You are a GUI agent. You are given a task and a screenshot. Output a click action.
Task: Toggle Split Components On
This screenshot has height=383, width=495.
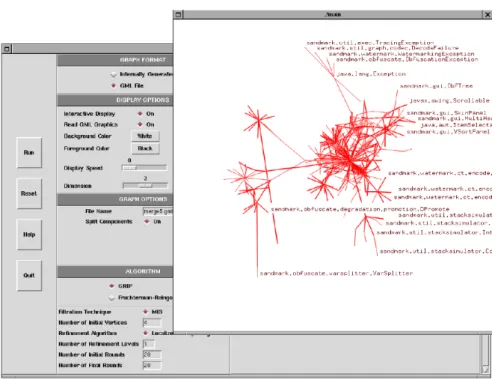(x=147, y=222)
